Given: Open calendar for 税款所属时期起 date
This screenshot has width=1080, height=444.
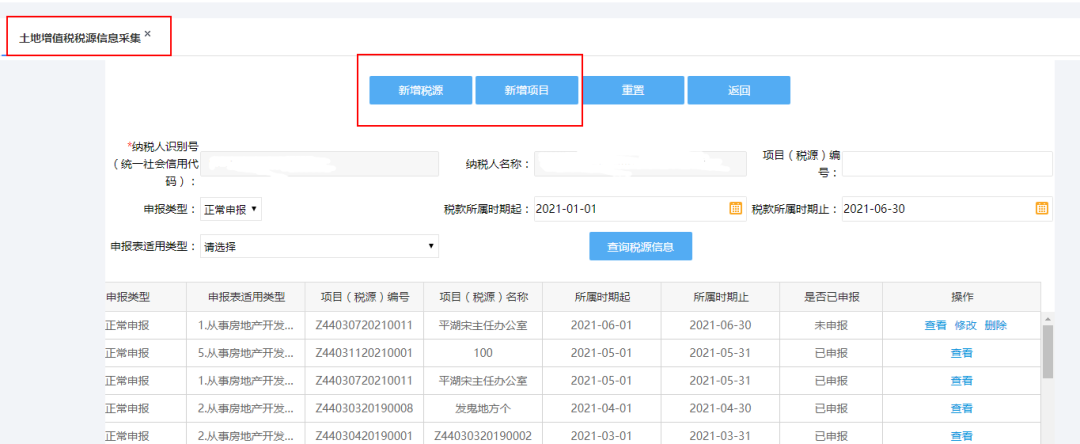Looking at the screenshot, I should tap(736, 209).
